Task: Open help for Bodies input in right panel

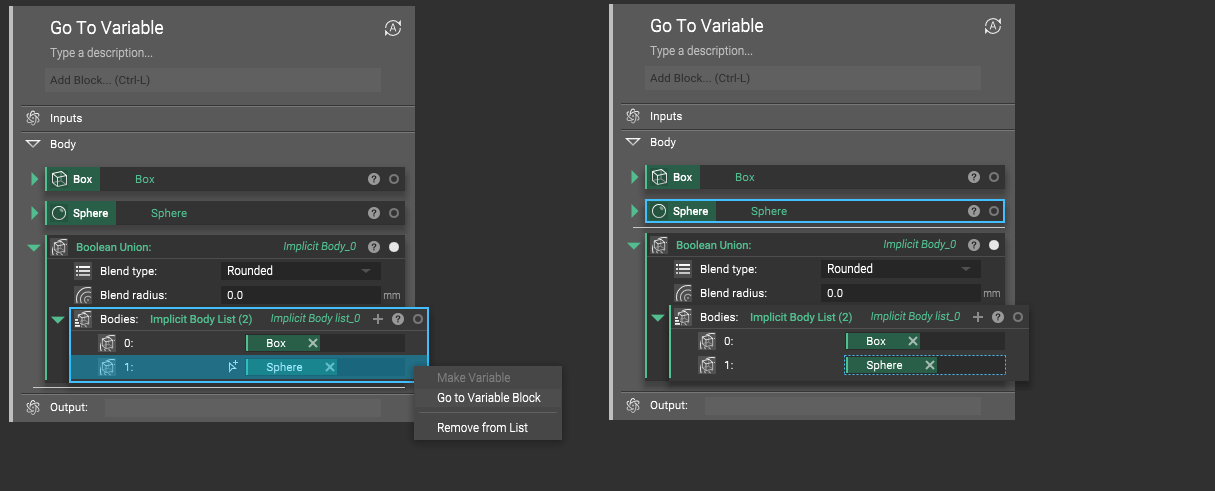Action: click(998, 317)
